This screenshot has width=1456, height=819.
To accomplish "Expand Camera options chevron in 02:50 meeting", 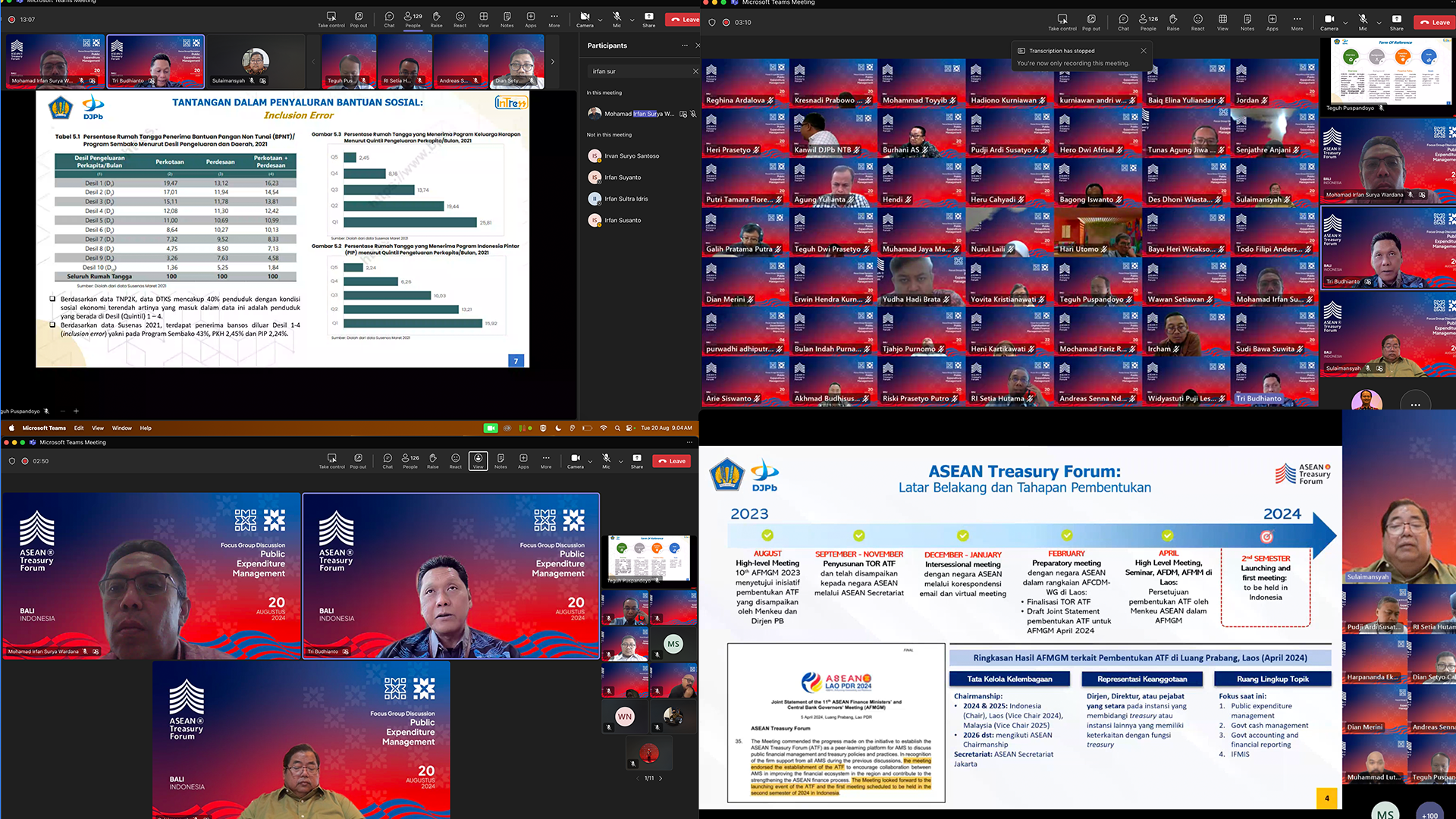I will pos(590,460).
